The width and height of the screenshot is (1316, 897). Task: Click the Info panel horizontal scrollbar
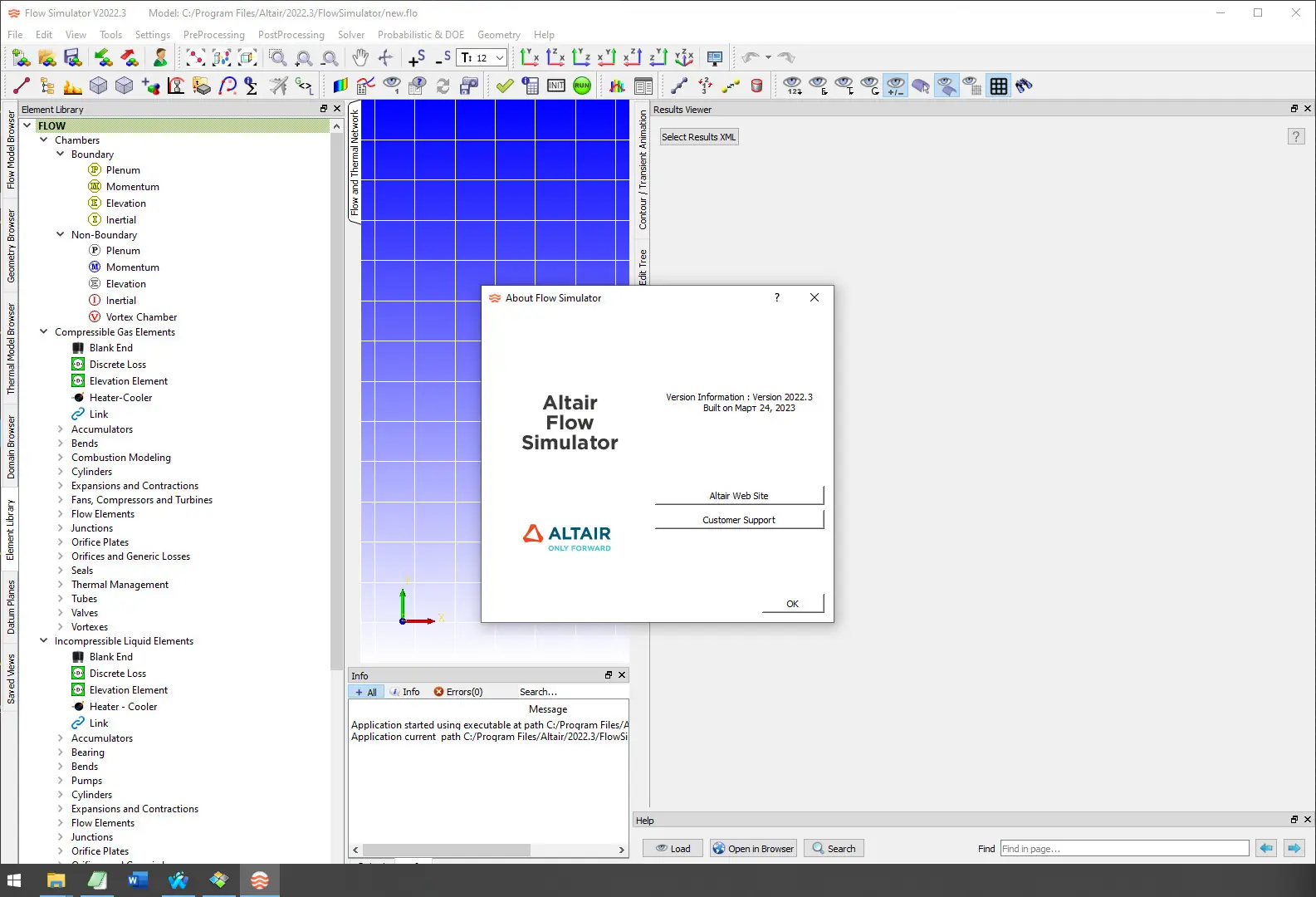[x=447, y=850]
